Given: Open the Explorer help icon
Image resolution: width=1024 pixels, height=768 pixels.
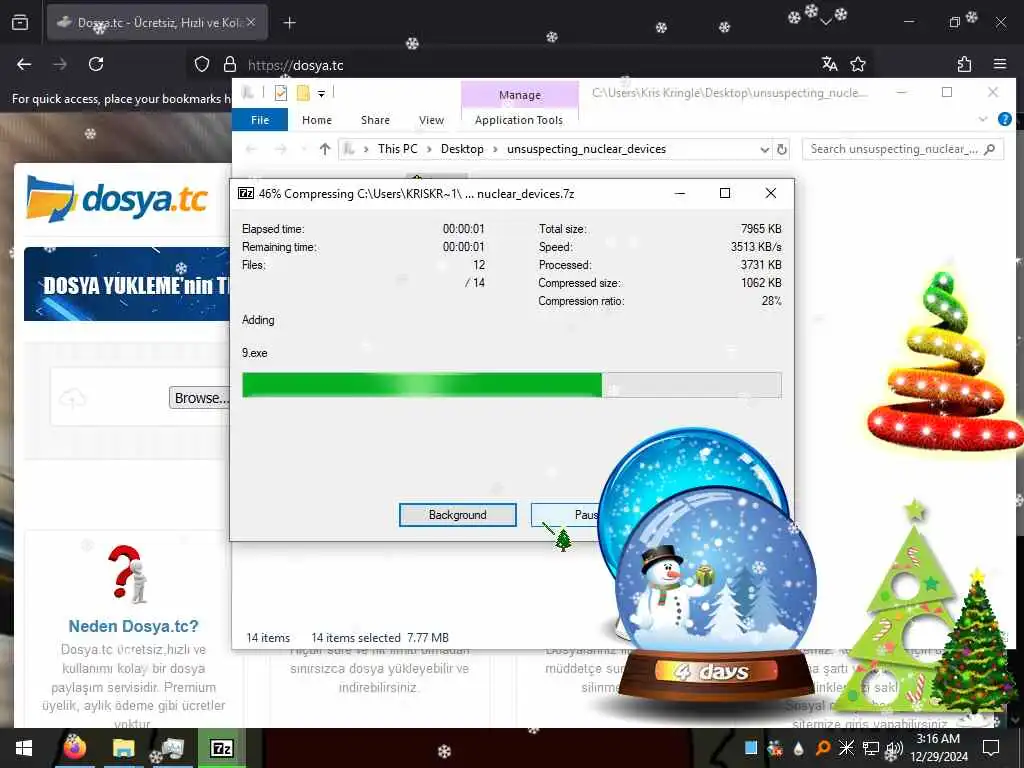Looking at the screenshot, I should coord(1004,119).
